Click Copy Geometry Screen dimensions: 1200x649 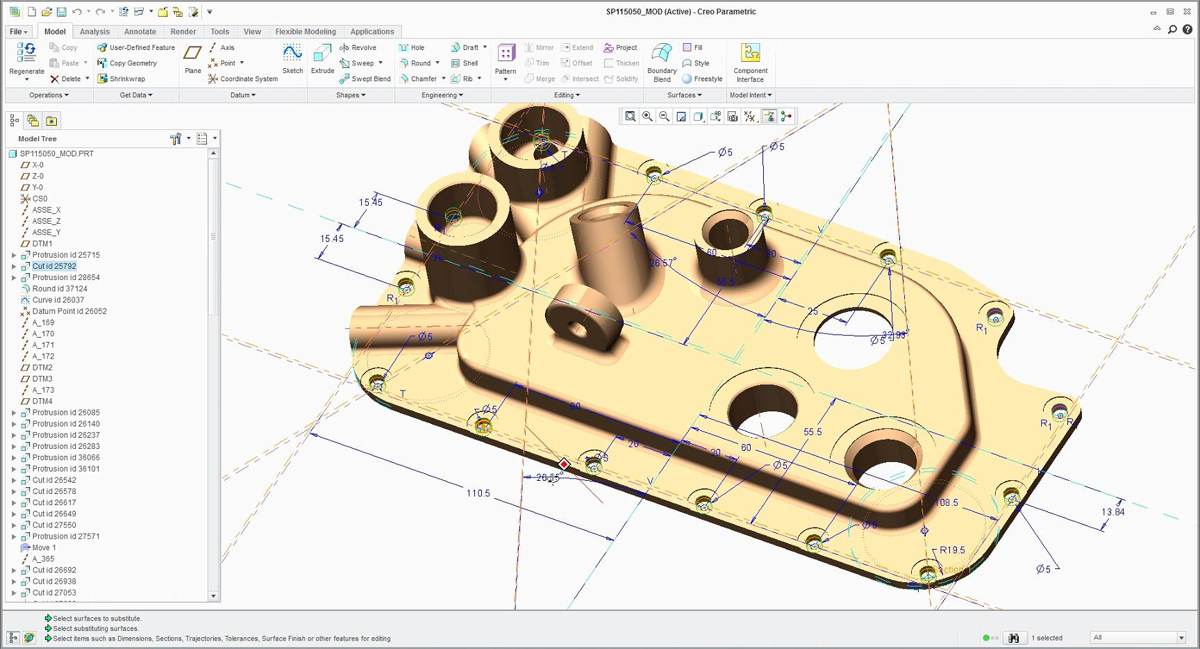point(127,63)
